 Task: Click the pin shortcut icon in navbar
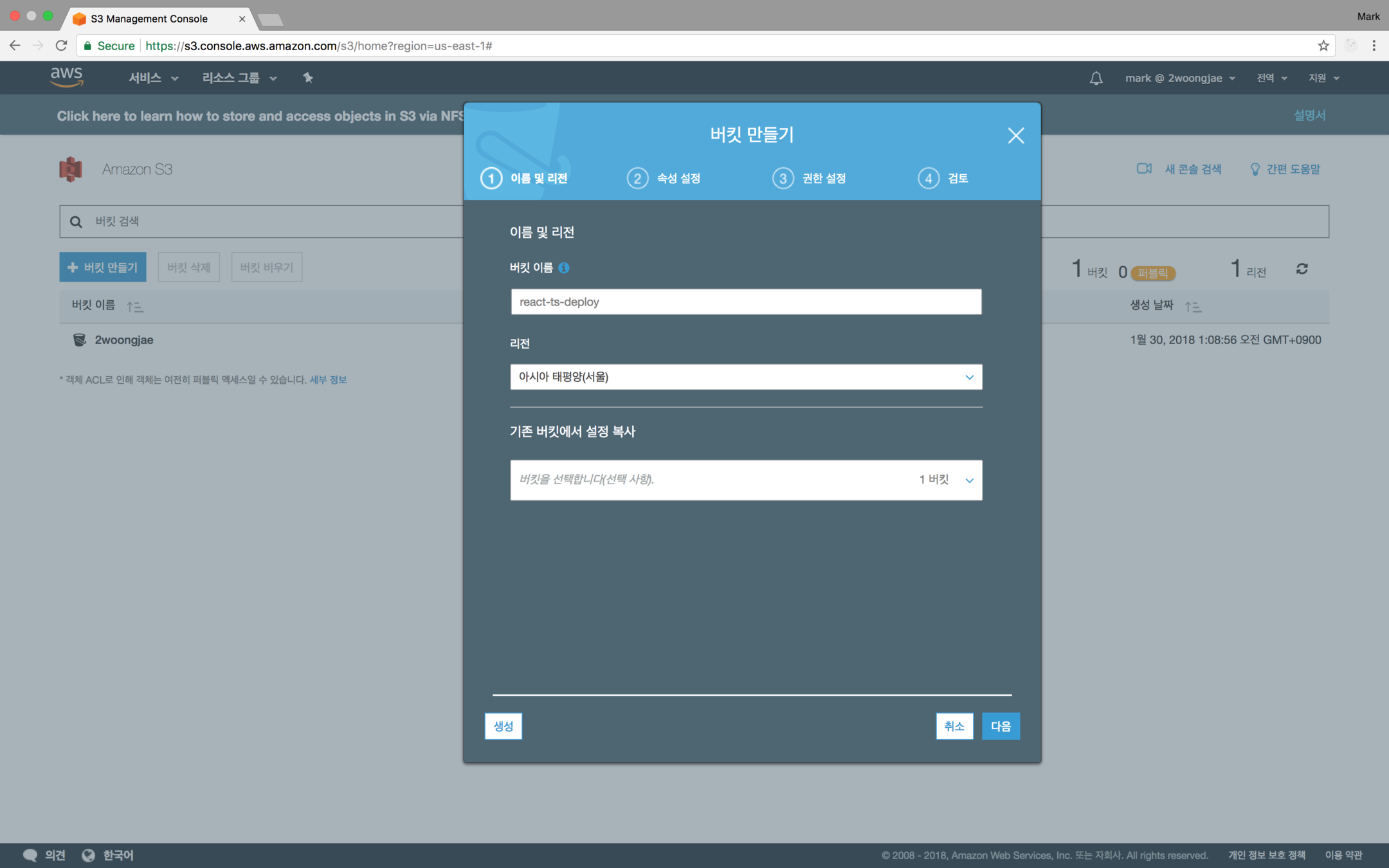(308, 78)
